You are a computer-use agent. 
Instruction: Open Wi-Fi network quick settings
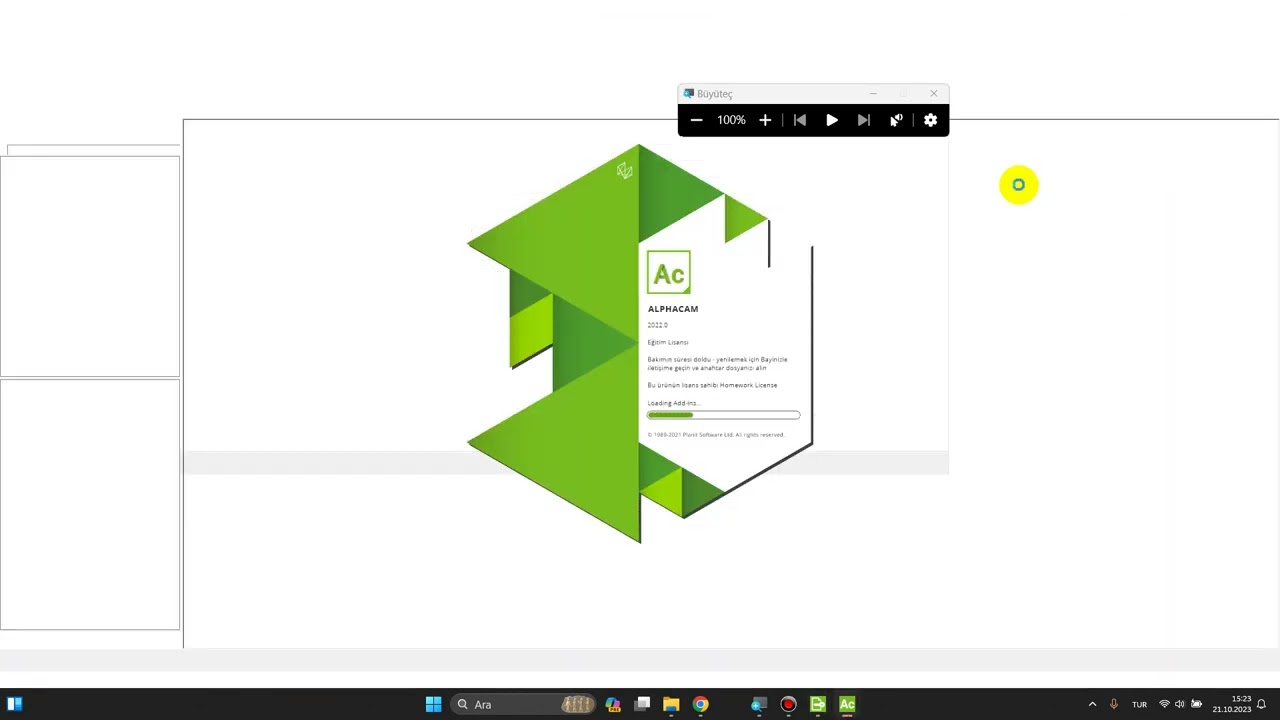coord(1164,704)
